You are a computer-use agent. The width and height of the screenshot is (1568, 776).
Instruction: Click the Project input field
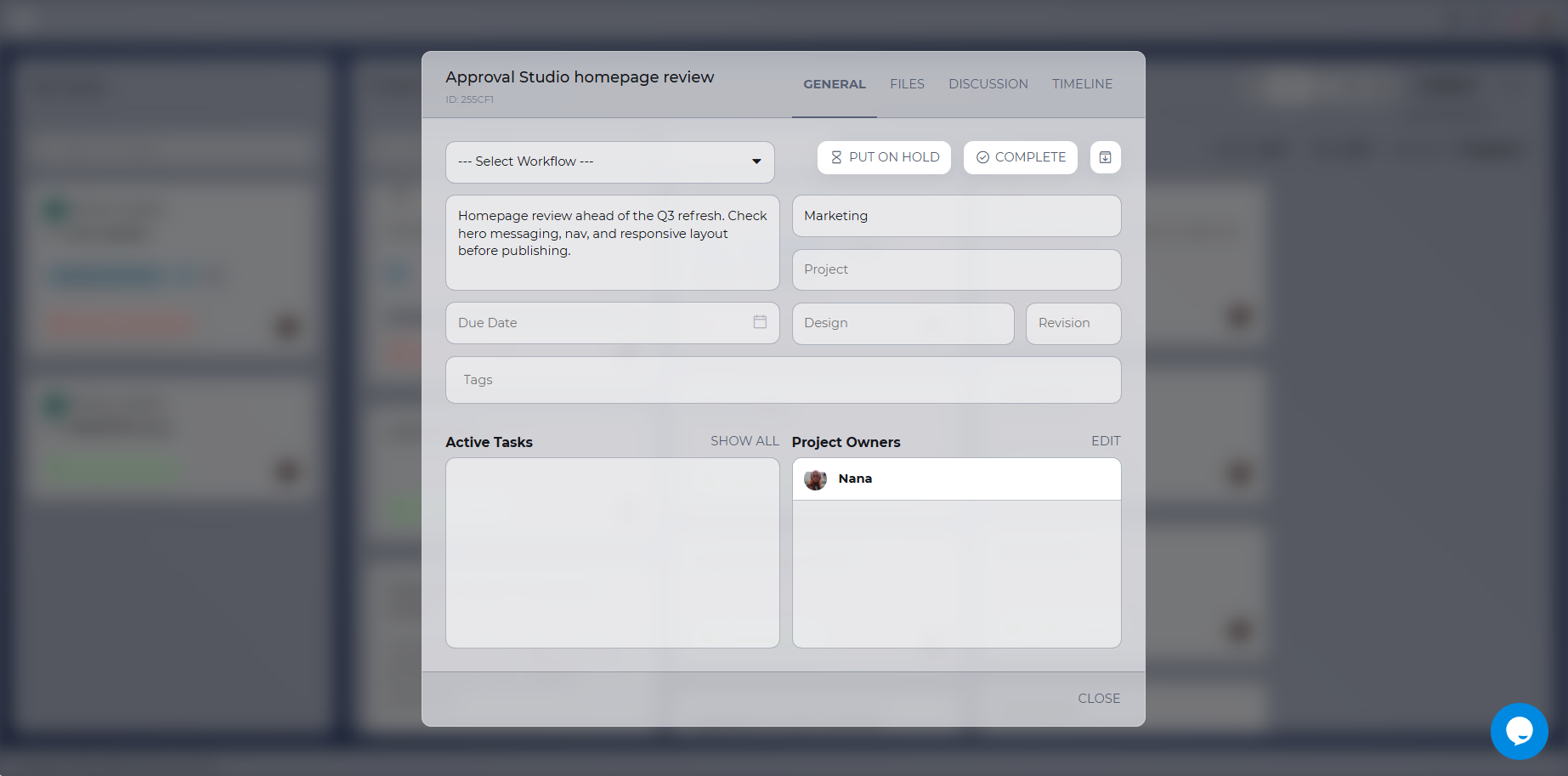[957, 269]
